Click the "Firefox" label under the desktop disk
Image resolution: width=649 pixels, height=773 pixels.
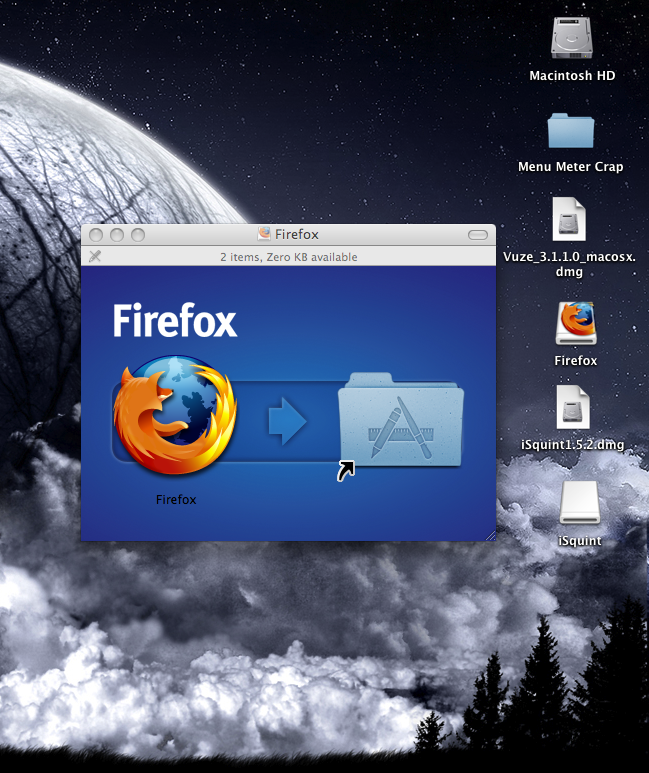[x=576, y=361]
